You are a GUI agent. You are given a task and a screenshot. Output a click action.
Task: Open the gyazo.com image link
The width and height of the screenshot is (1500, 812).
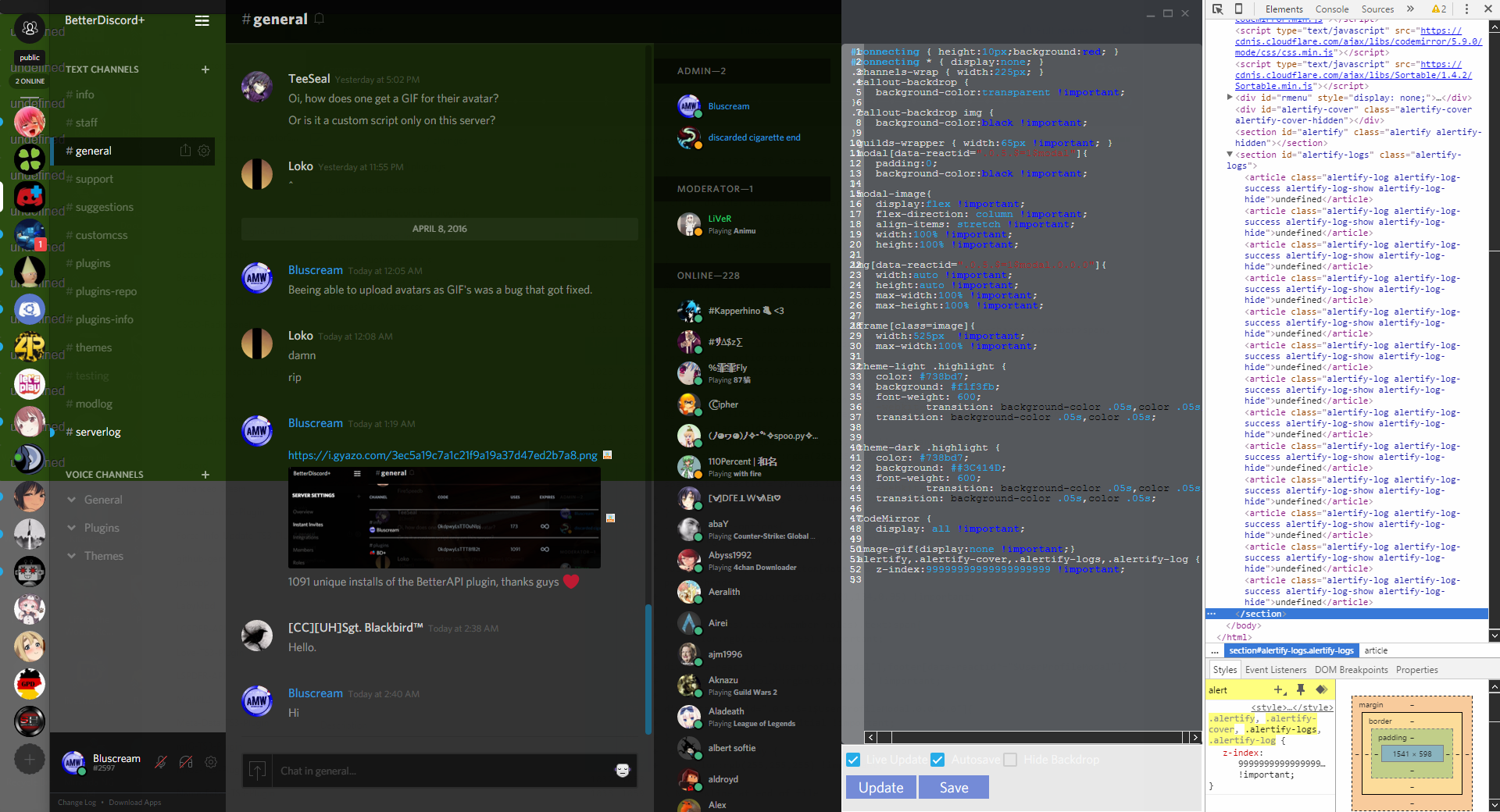[x=442, y=455]
